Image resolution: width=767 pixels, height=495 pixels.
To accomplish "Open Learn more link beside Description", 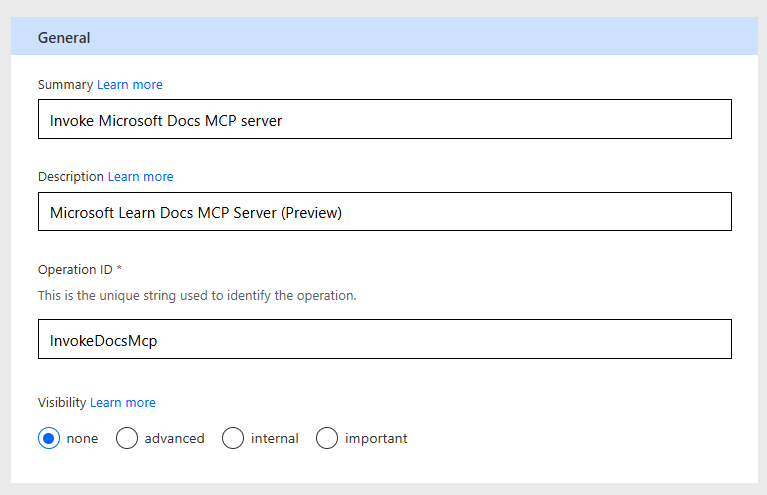I will pyautogui.click(x=140, y=177).
